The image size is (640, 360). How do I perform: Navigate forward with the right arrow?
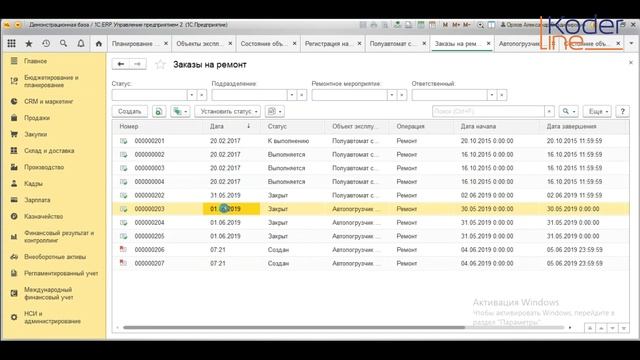click(138, 64)
